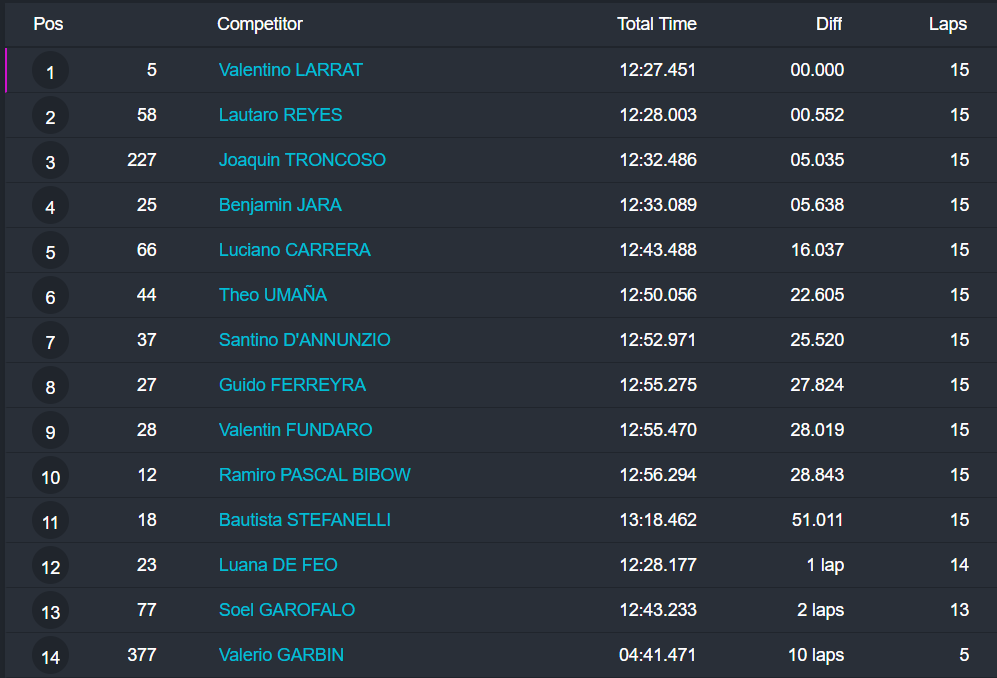Click position 3 circle badge

coord(50,161)
